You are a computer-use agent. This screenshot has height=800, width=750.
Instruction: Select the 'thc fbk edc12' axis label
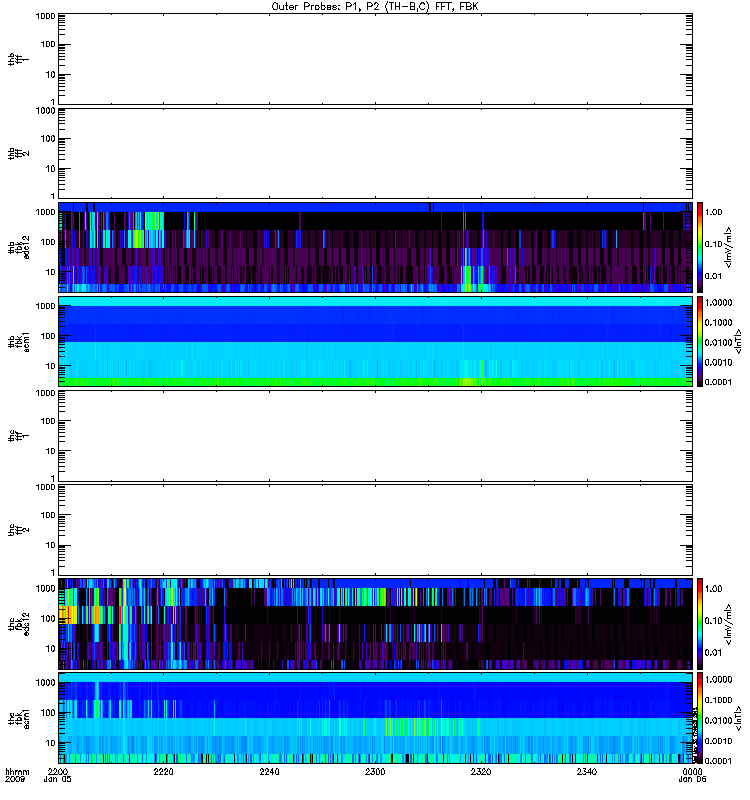click(19, 624)
